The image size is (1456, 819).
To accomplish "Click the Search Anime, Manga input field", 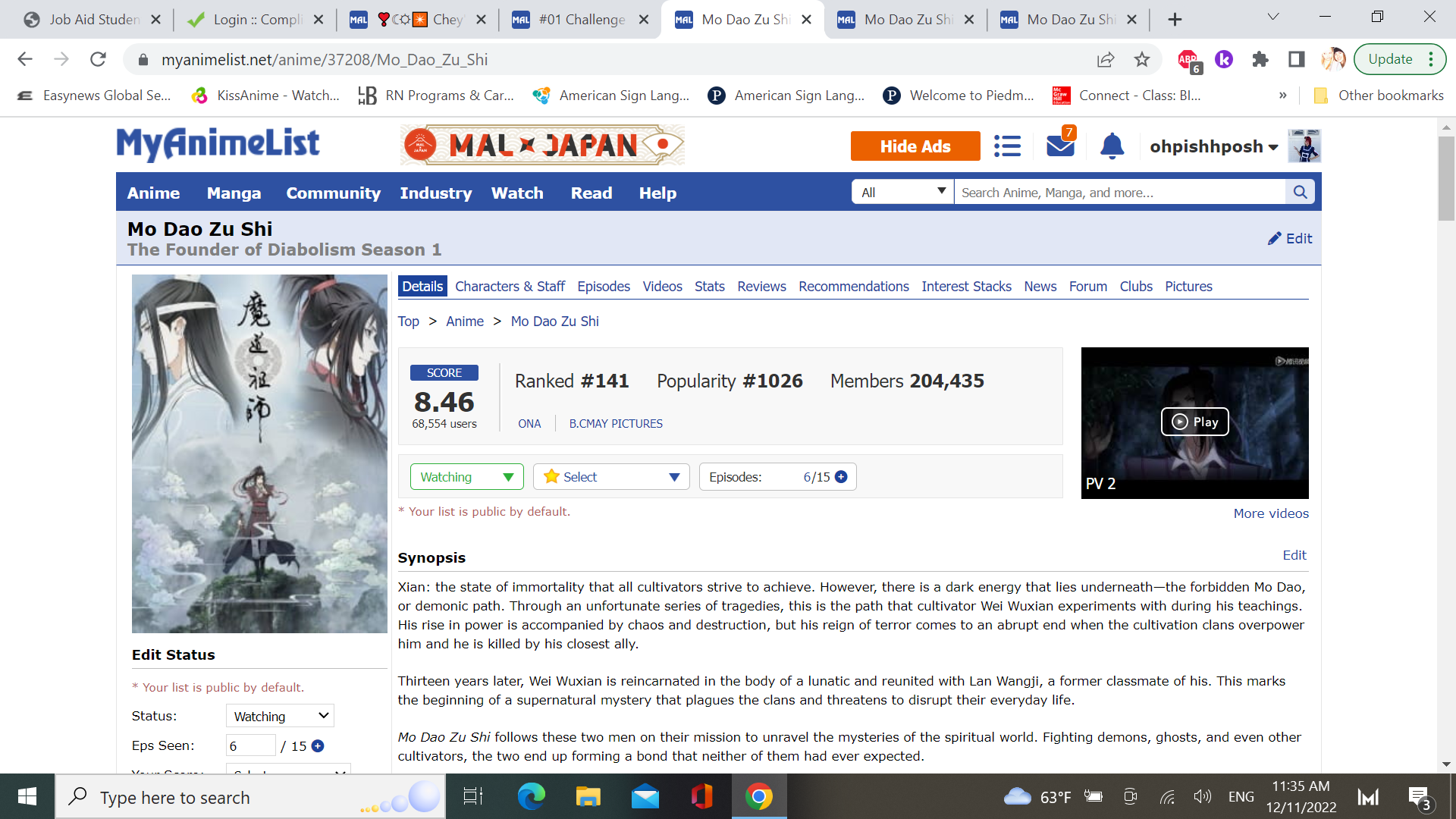I will click(x=1119, y=192).
